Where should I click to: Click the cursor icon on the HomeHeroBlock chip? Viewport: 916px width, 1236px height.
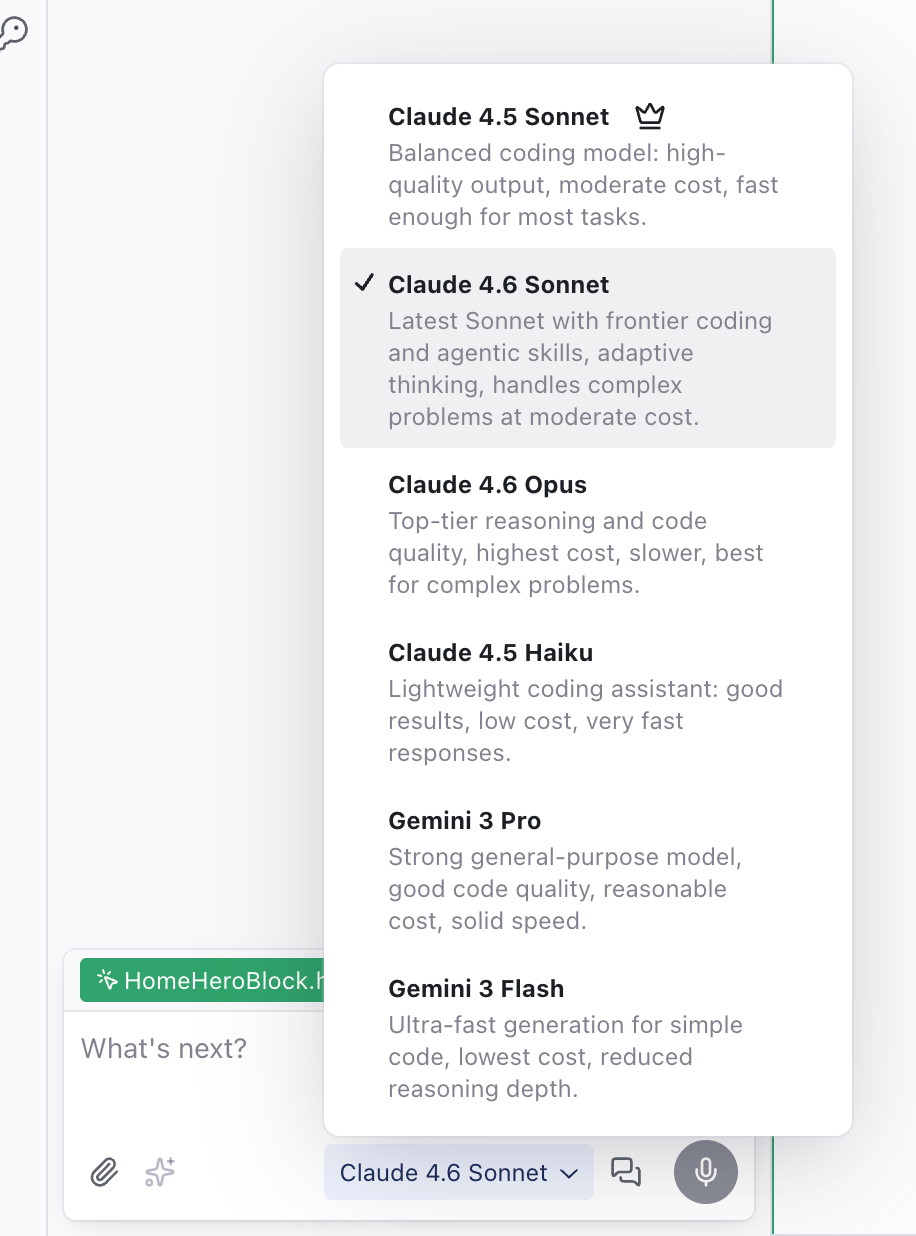107,980
